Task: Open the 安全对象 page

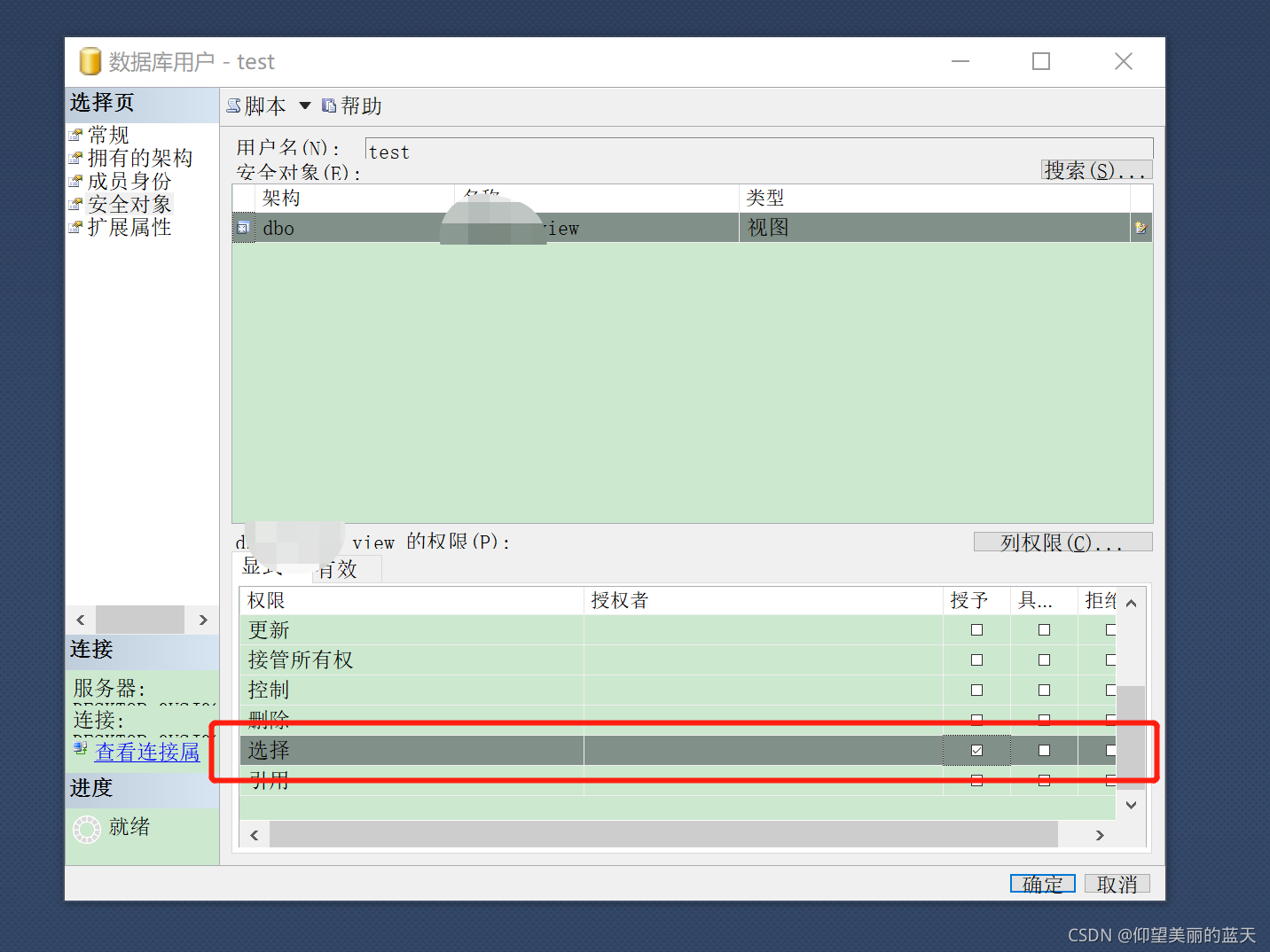Action: tap(129, 204)
